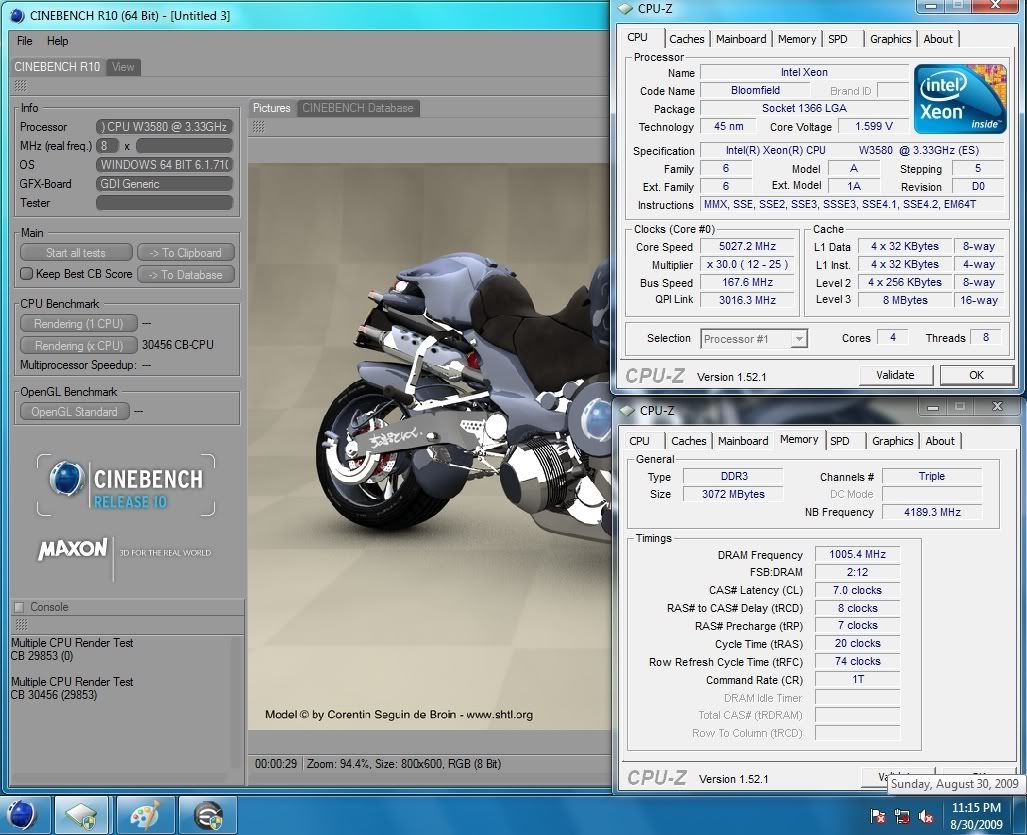Open Caches tab in lower CPU-Z window
1027x835 pixels.
pos(688,441)
